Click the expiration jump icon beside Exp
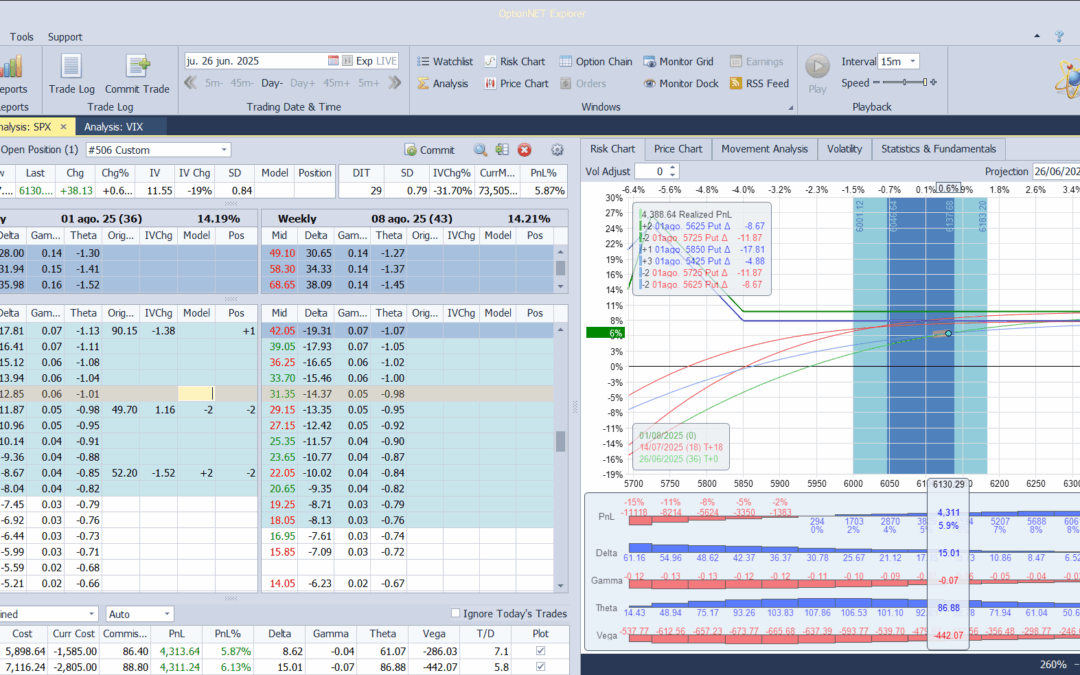 pos(348,61)
